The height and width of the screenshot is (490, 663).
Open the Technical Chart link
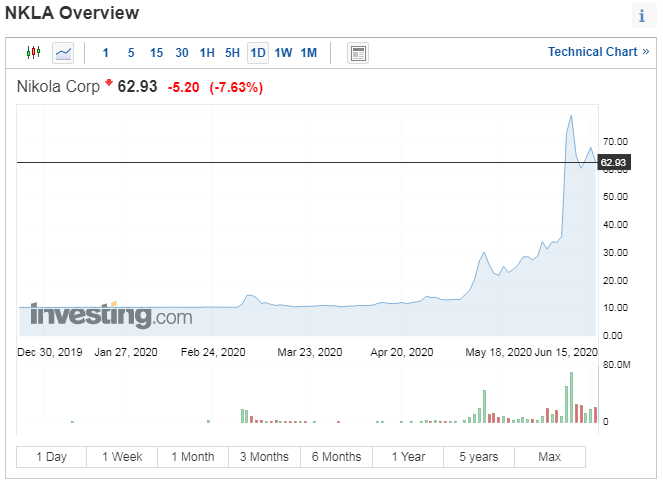point(598,52)
